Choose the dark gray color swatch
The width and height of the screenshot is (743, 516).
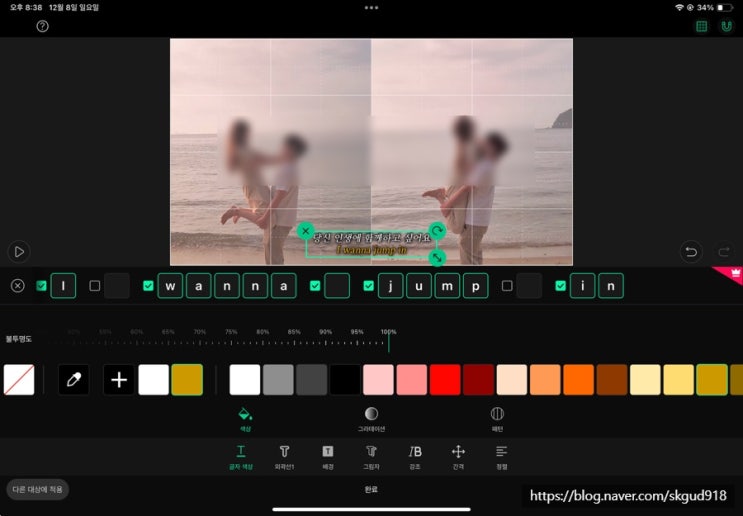(311, 380)
